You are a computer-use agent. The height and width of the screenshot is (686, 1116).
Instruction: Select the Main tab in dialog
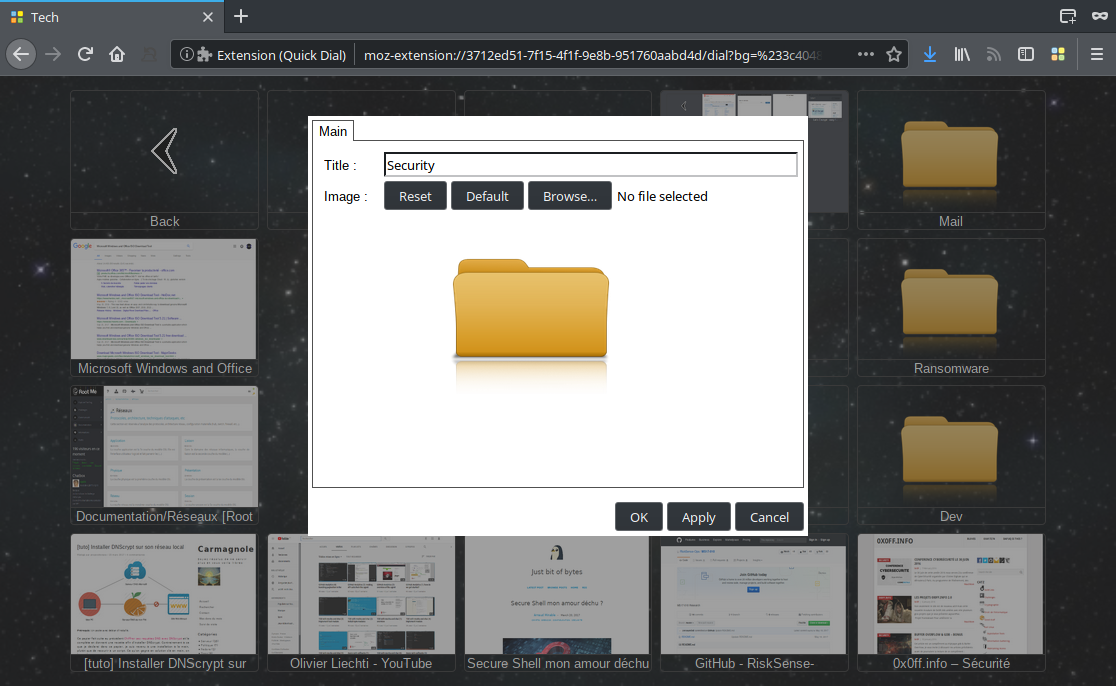click(x=333, y=131)
